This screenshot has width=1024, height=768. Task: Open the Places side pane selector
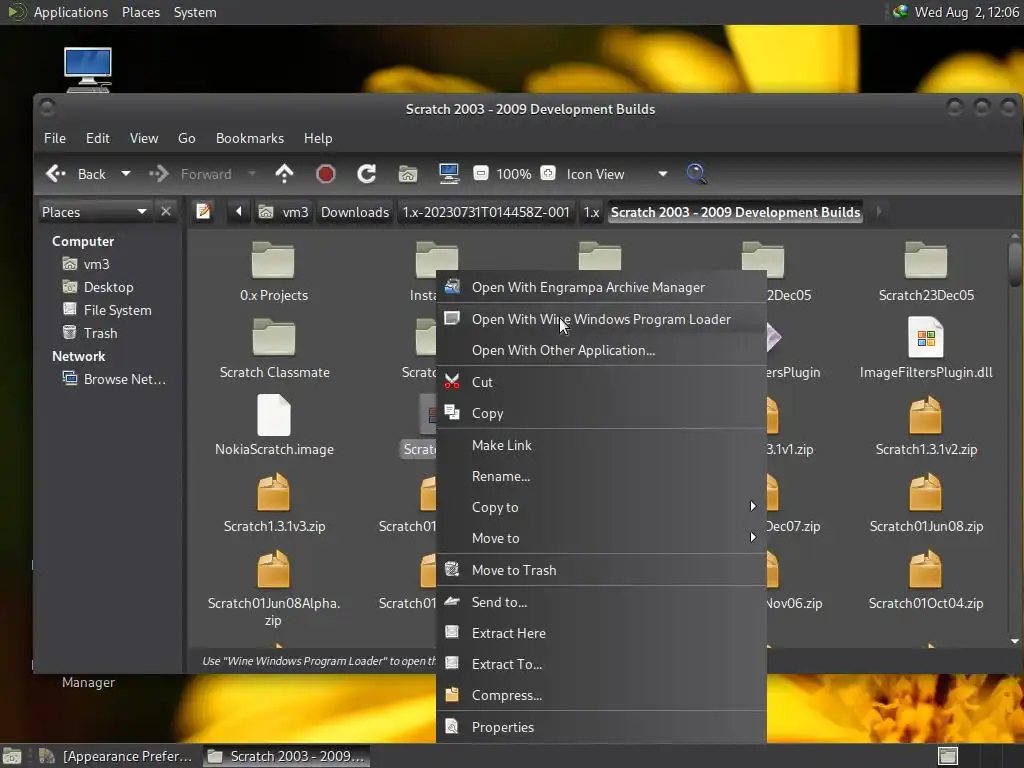tap(95, 212)
